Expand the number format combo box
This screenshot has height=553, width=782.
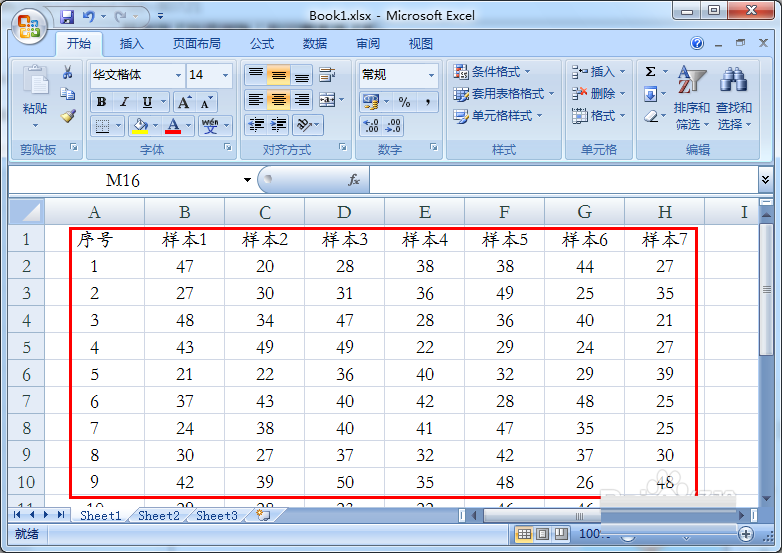pyautogui.click(x=431, y=75)
